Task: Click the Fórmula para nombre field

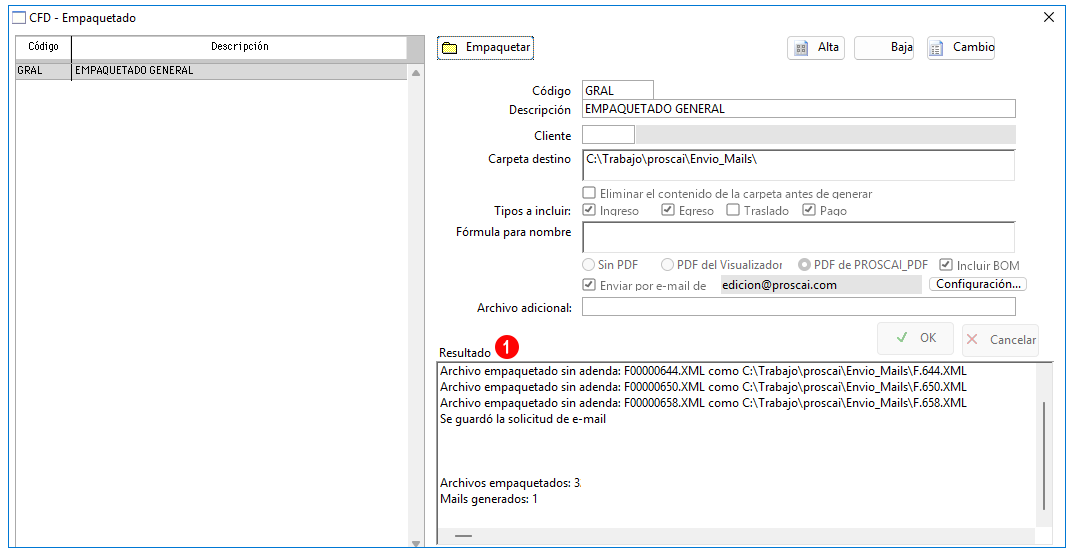Action: [x=799, y=237]
